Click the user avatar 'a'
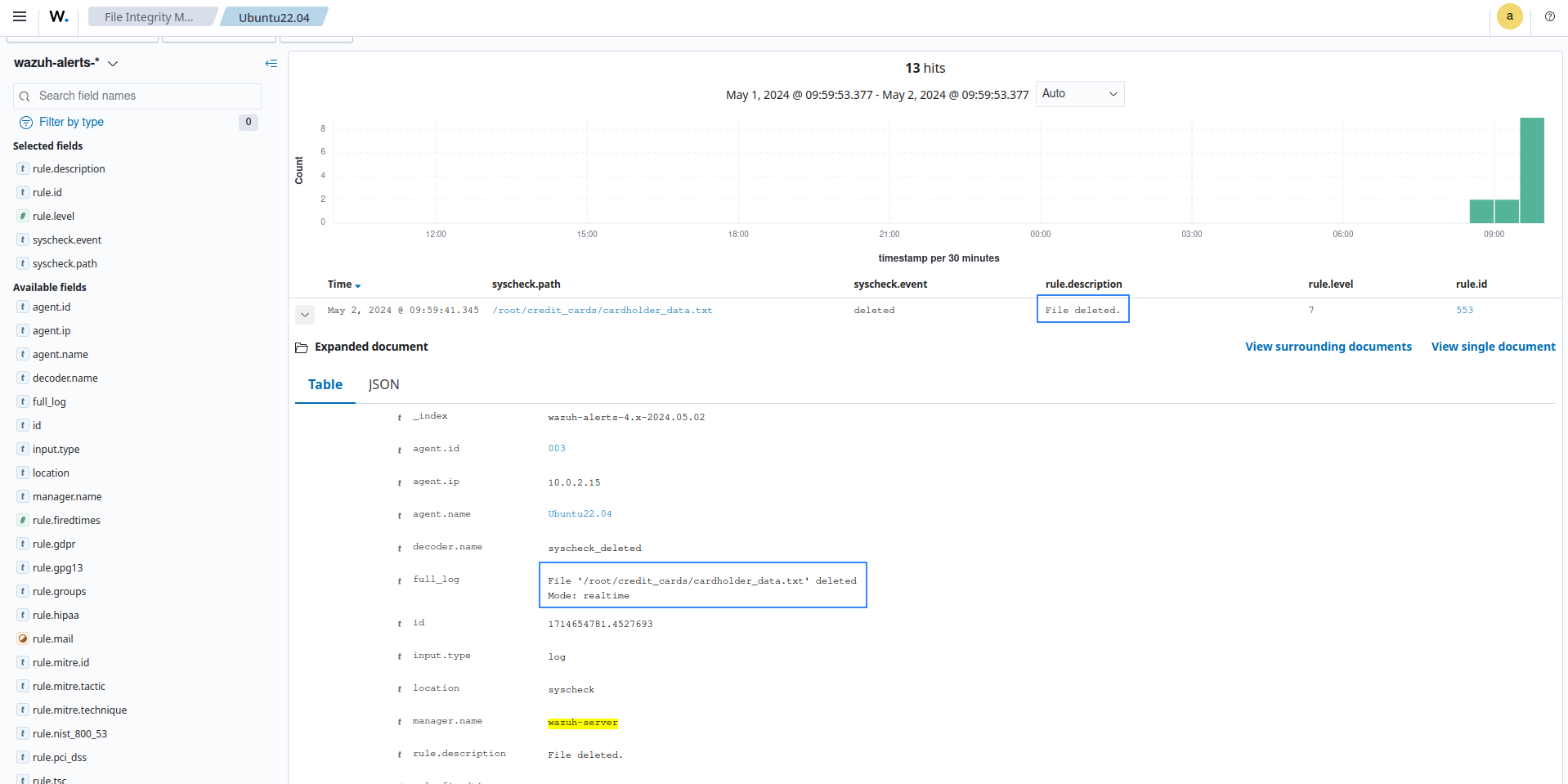 [x=1509, y=16]
